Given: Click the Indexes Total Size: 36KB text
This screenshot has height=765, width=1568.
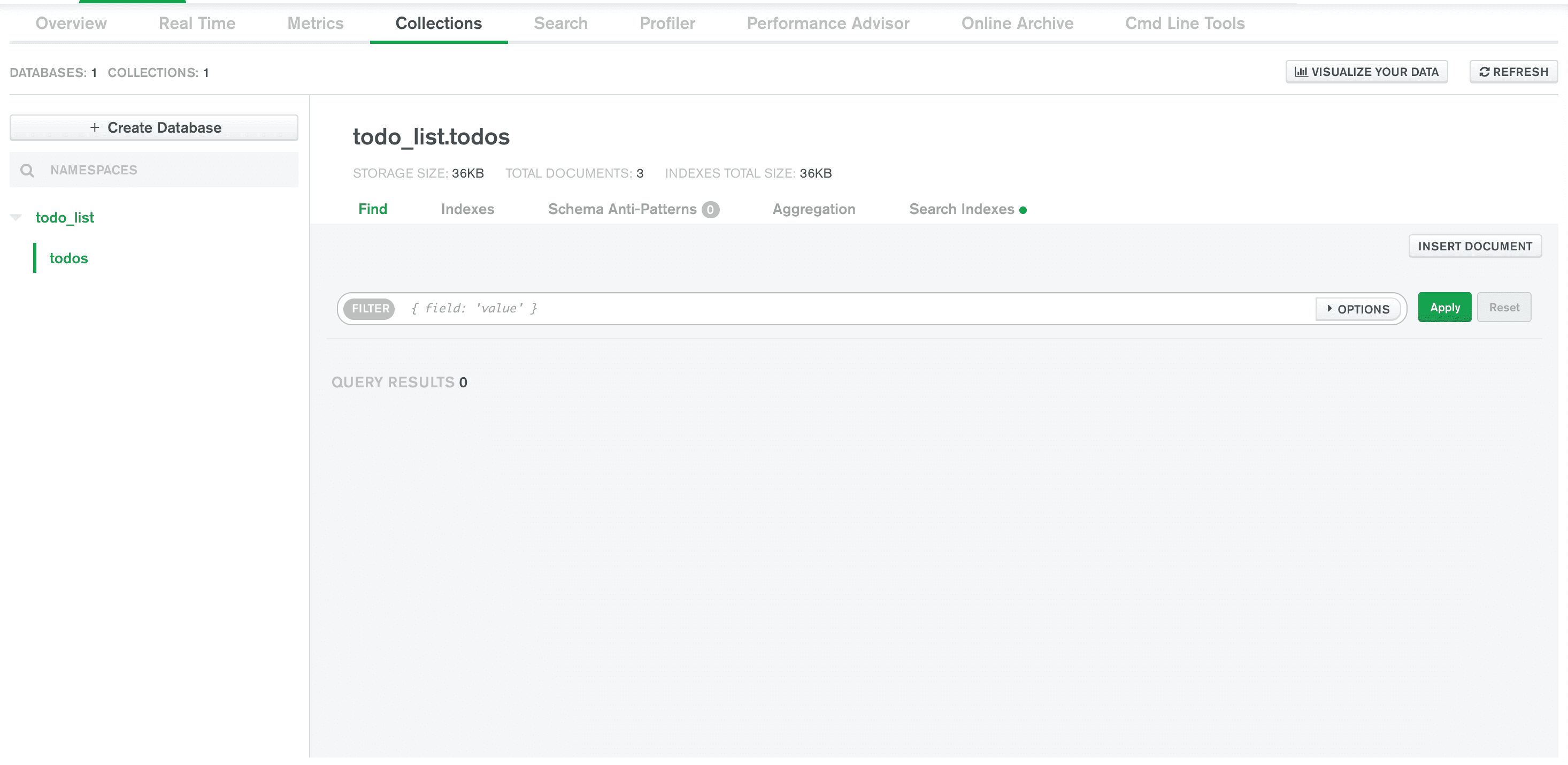Looking at the screenshot, I should [748, 173].
